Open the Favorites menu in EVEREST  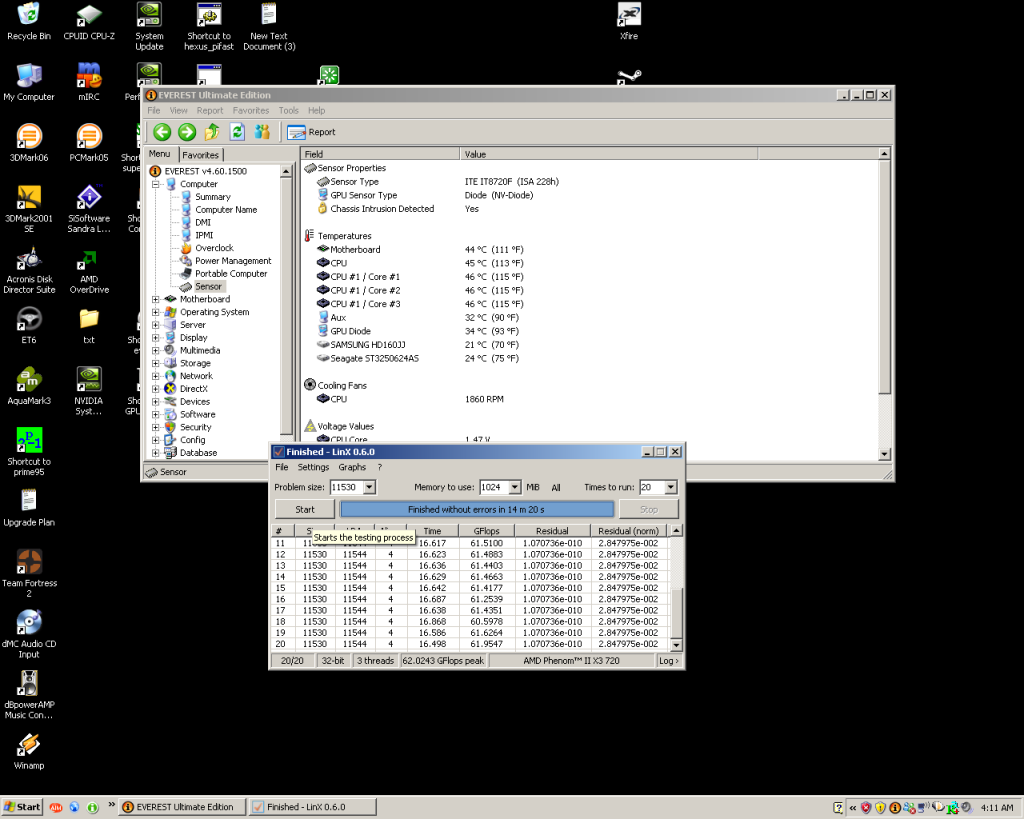click(251, 111)
